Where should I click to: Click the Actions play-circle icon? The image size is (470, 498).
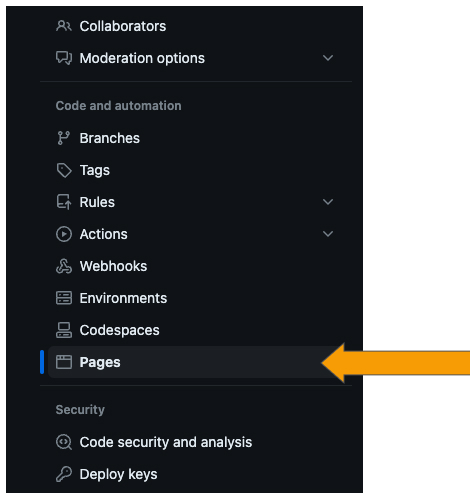64,234
